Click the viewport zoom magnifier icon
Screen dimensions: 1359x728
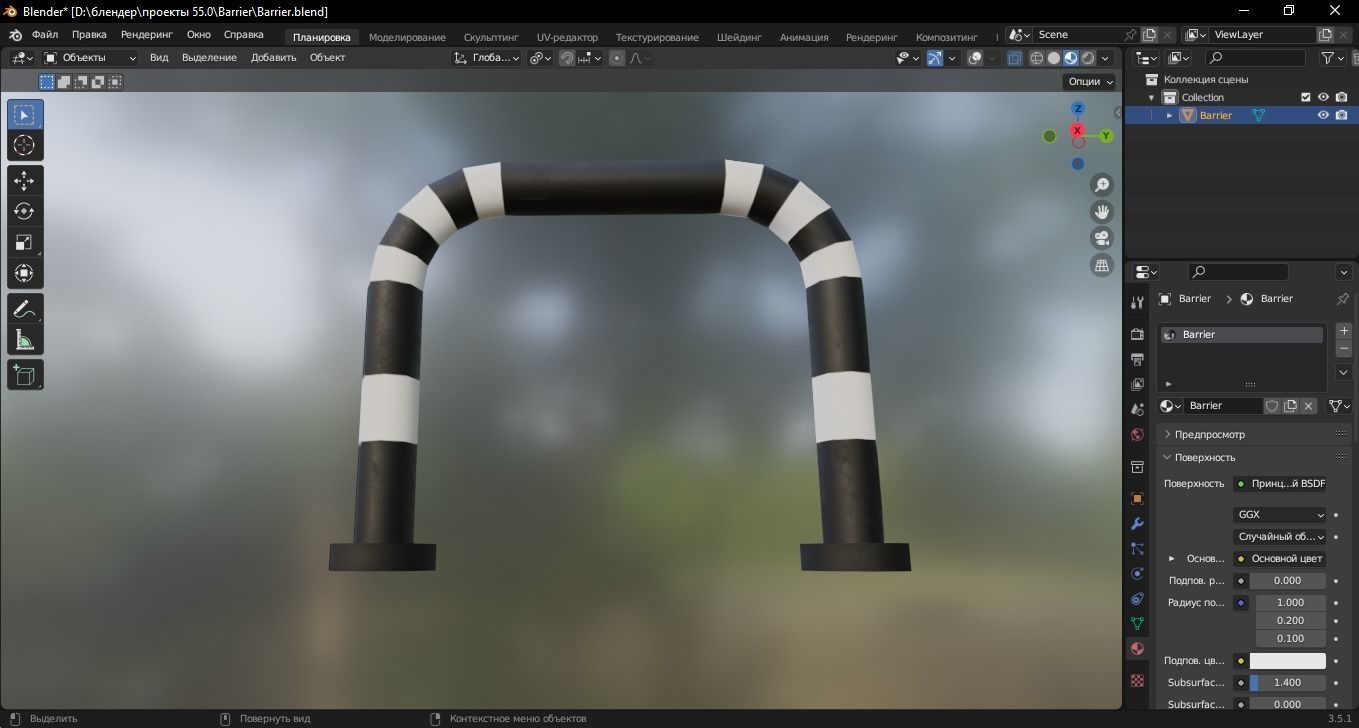1101,185
